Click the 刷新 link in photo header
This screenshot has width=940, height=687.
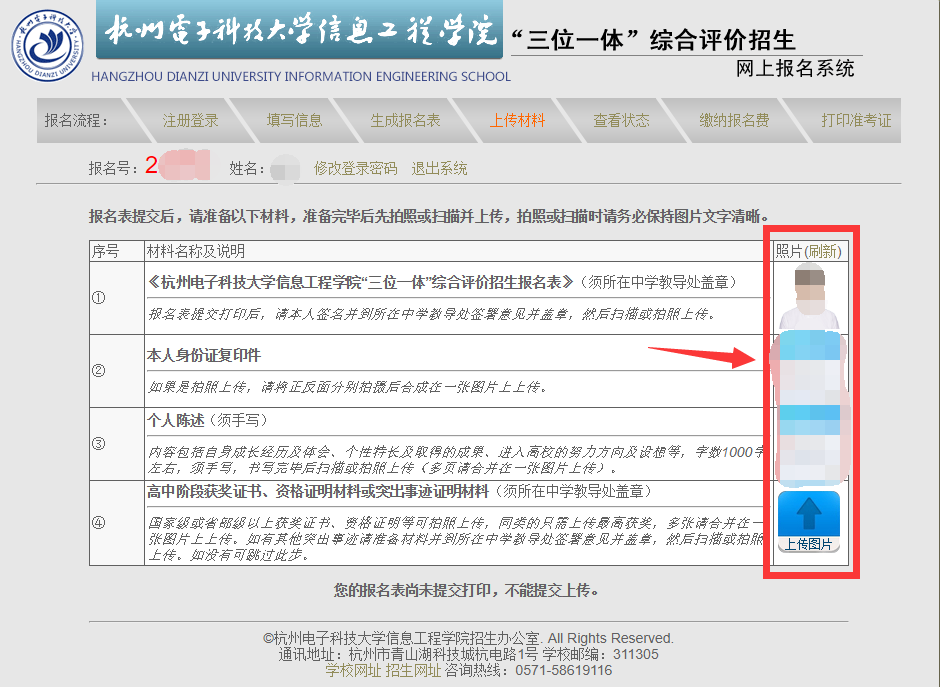(x=822, y=251)
